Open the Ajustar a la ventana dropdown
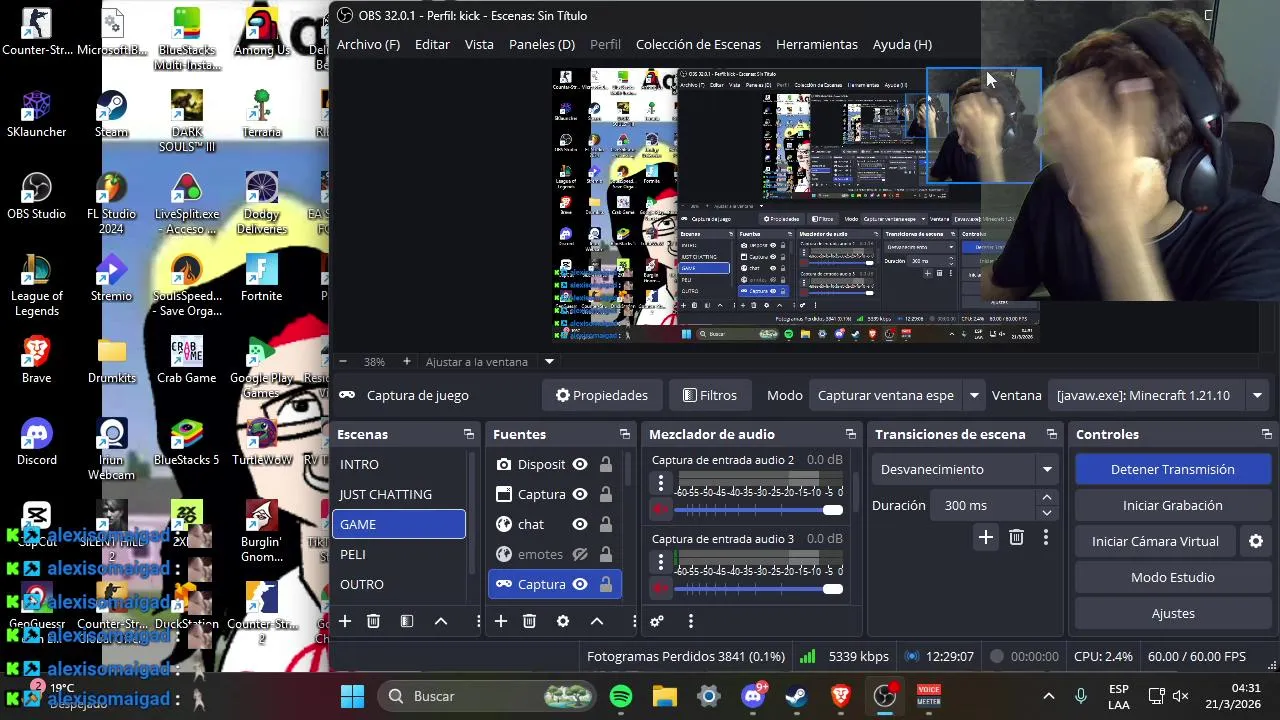Screen dimensions: 1280x720 click(549, 361)
